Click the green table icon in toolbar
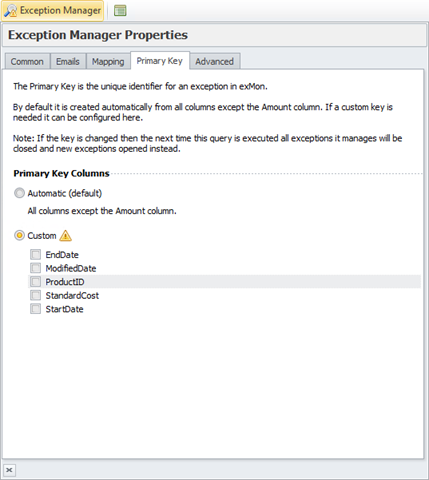The width and height of the screenshot is (429, 480). [120, 11]
